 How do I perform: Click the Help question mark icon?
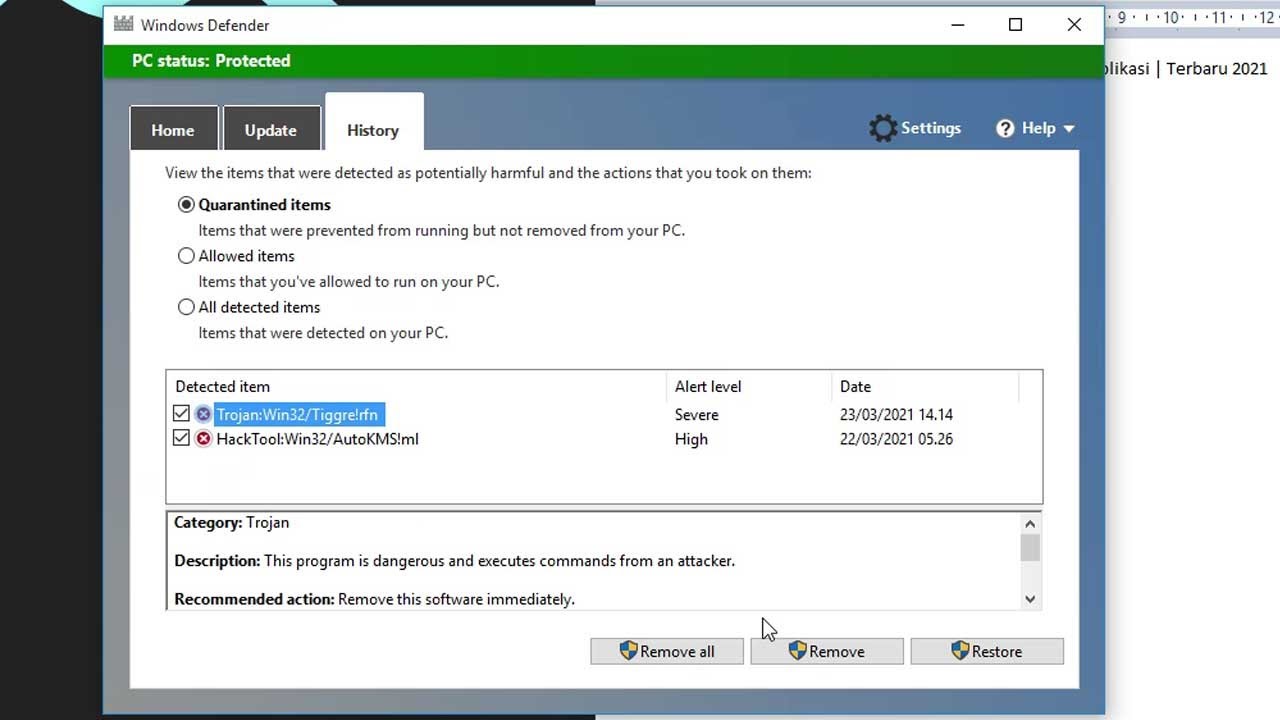[x=1005, y=128]
